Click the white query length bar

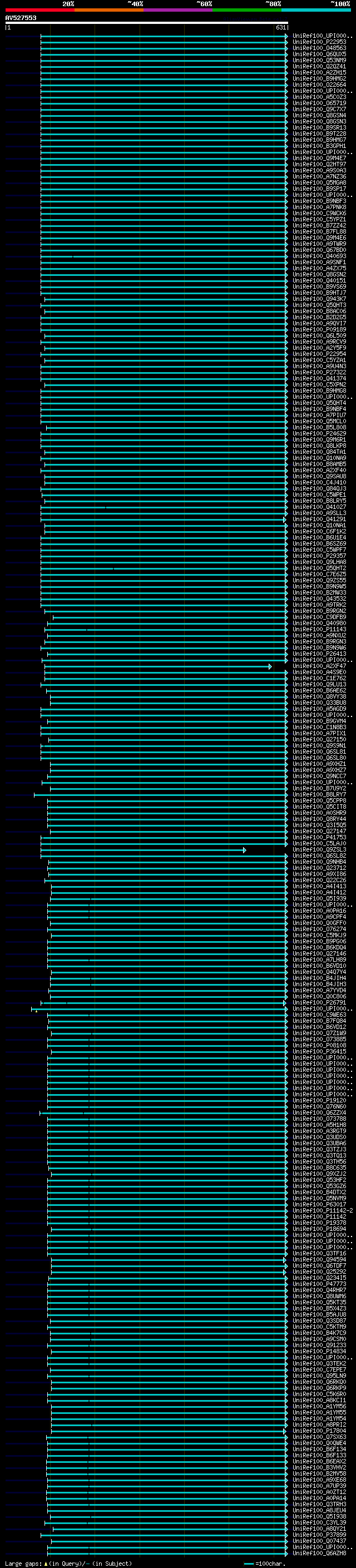coord(147,23)
